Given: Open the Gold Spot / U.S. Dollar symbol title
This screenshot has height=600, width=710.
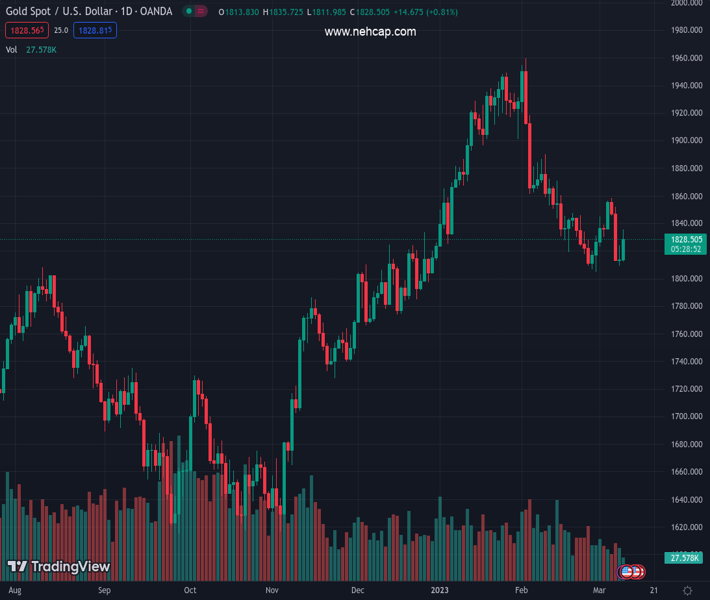Looking at the screenshot, I should [x=87, y=11].
